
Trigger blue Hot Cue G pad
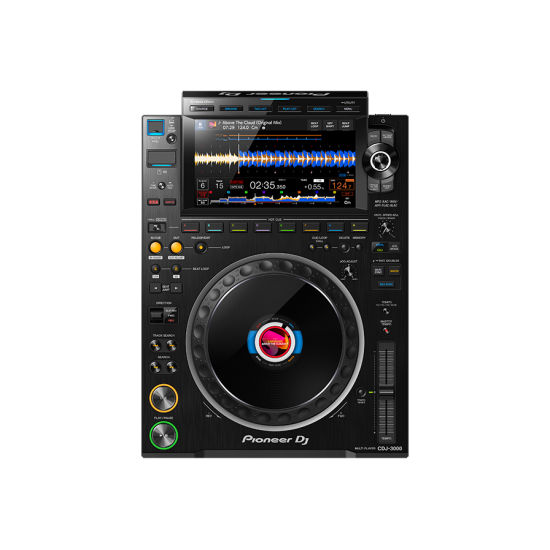(x=335, y=227)
